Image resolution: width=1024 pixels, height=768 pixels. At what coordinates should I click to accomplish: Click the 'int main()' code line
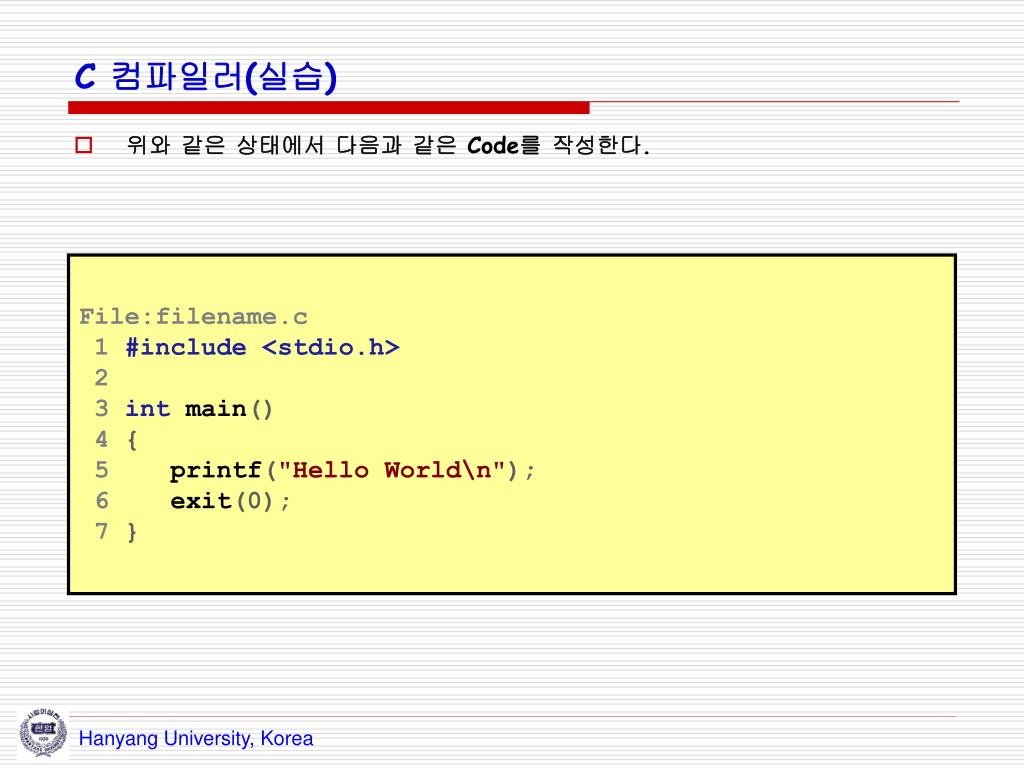tap(199, 409)
